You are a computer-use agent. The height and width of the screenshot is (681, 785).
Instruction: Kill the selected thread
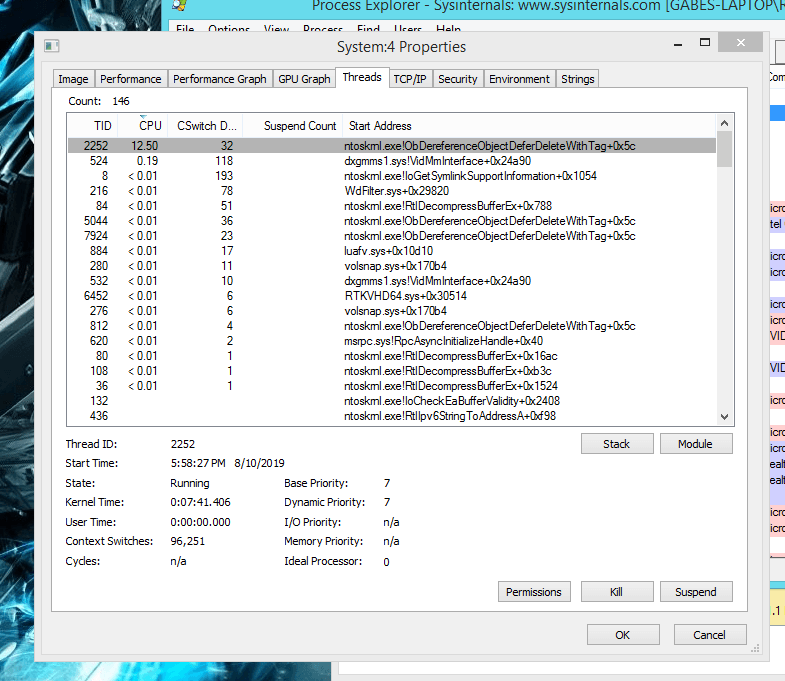tap(617, 592)
